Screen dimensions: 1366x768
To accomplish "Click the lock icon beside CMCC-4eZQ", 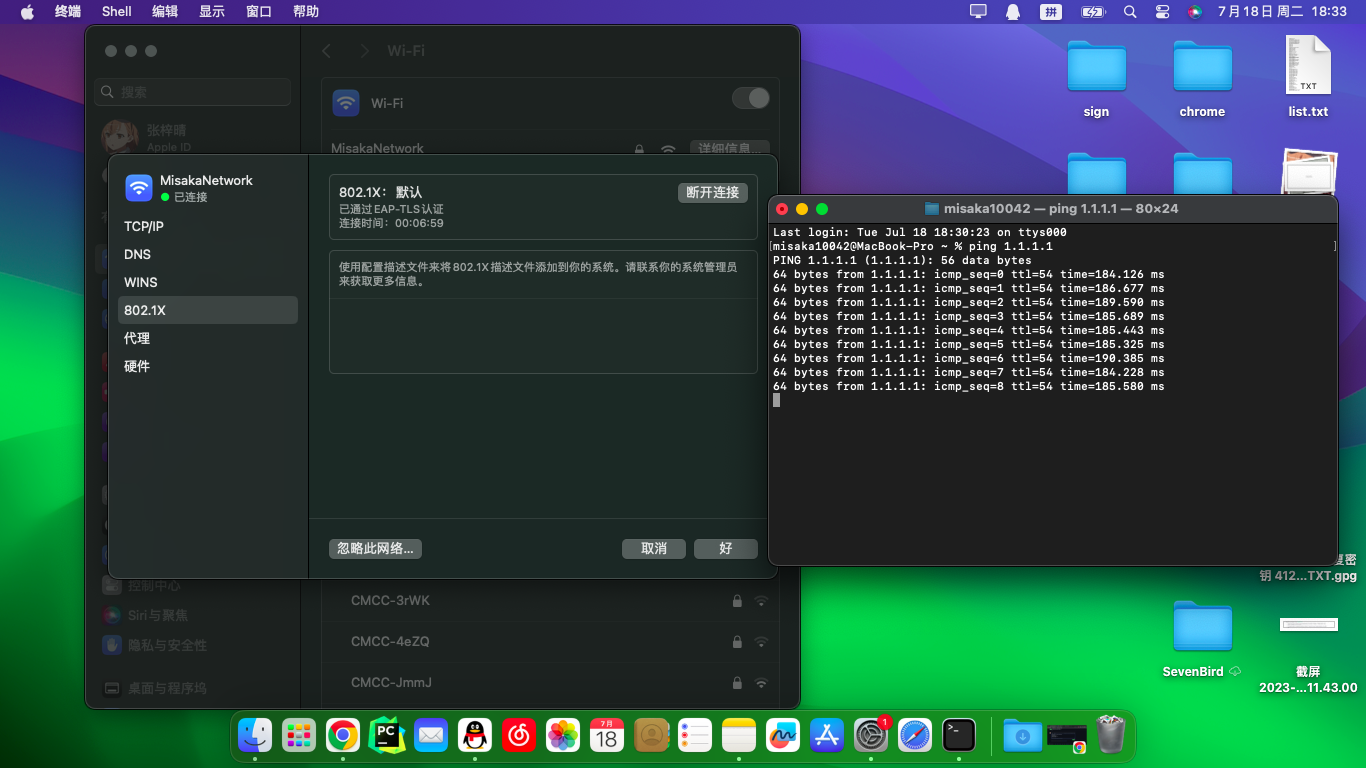I will point(737,642).
